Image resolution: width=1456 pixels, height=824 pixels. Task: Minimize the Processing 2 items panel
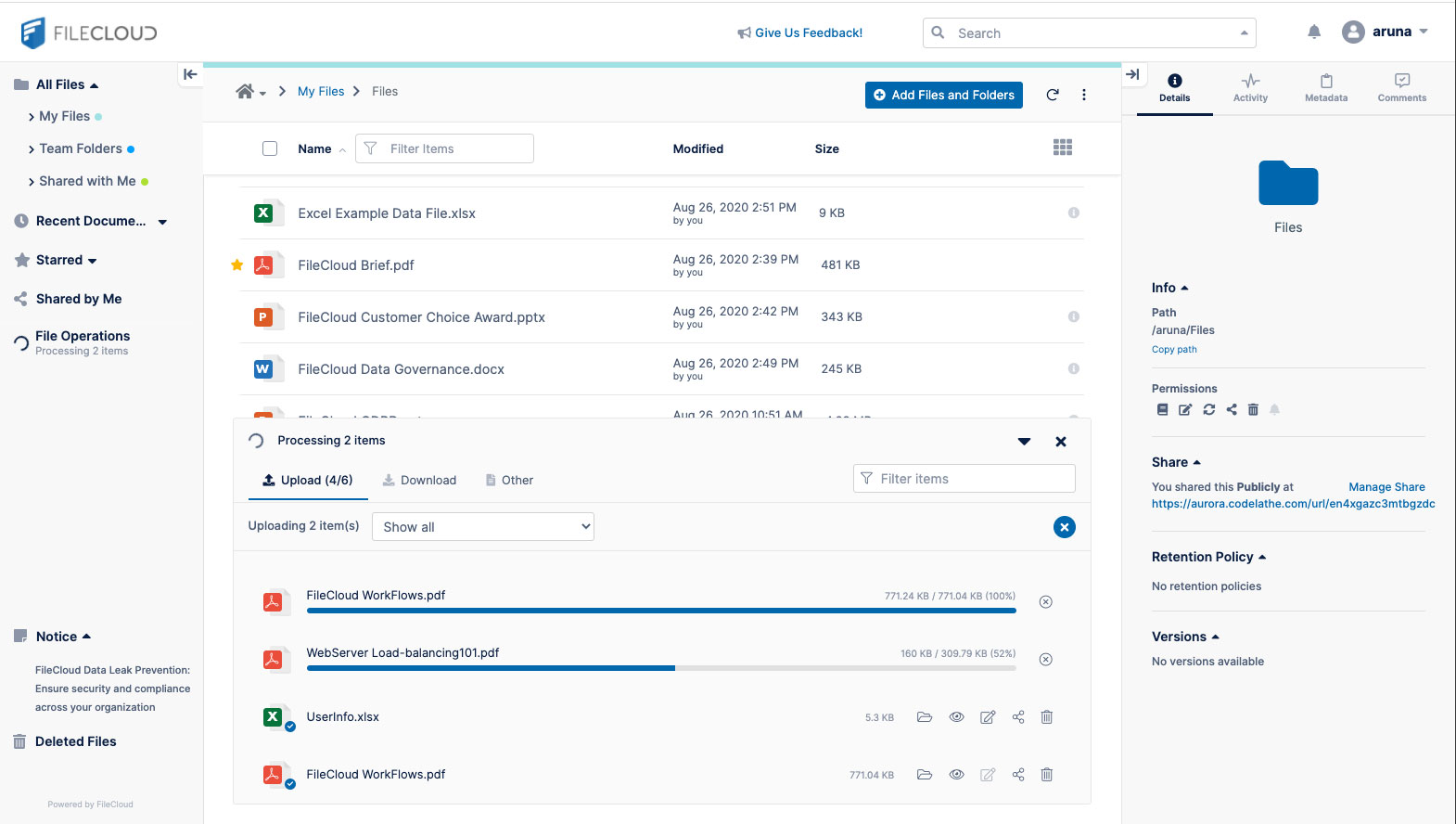click(1024, 442)
